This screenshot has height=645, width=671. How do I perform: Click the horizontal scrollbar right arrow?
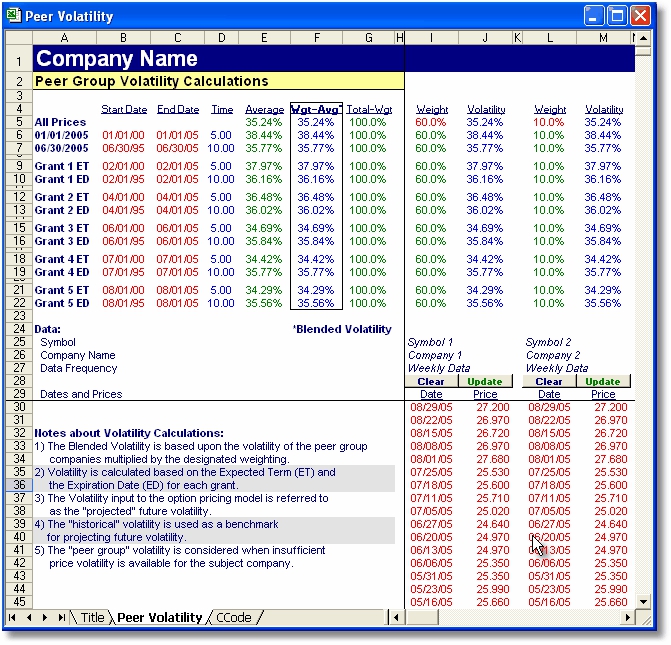626,618
